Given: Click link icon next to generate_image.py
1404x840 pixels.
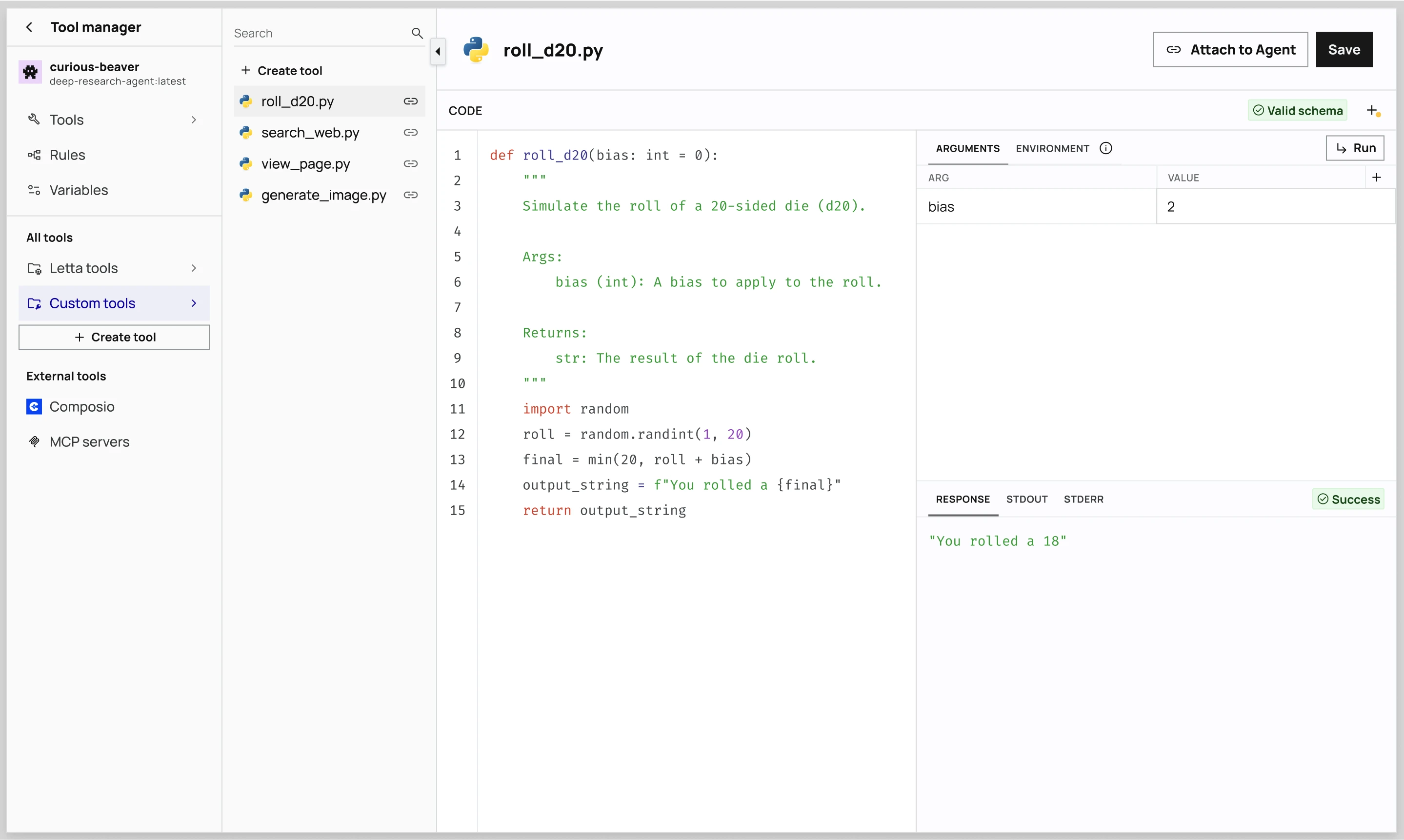Looking at the screenshot, I should pos(410,195).
